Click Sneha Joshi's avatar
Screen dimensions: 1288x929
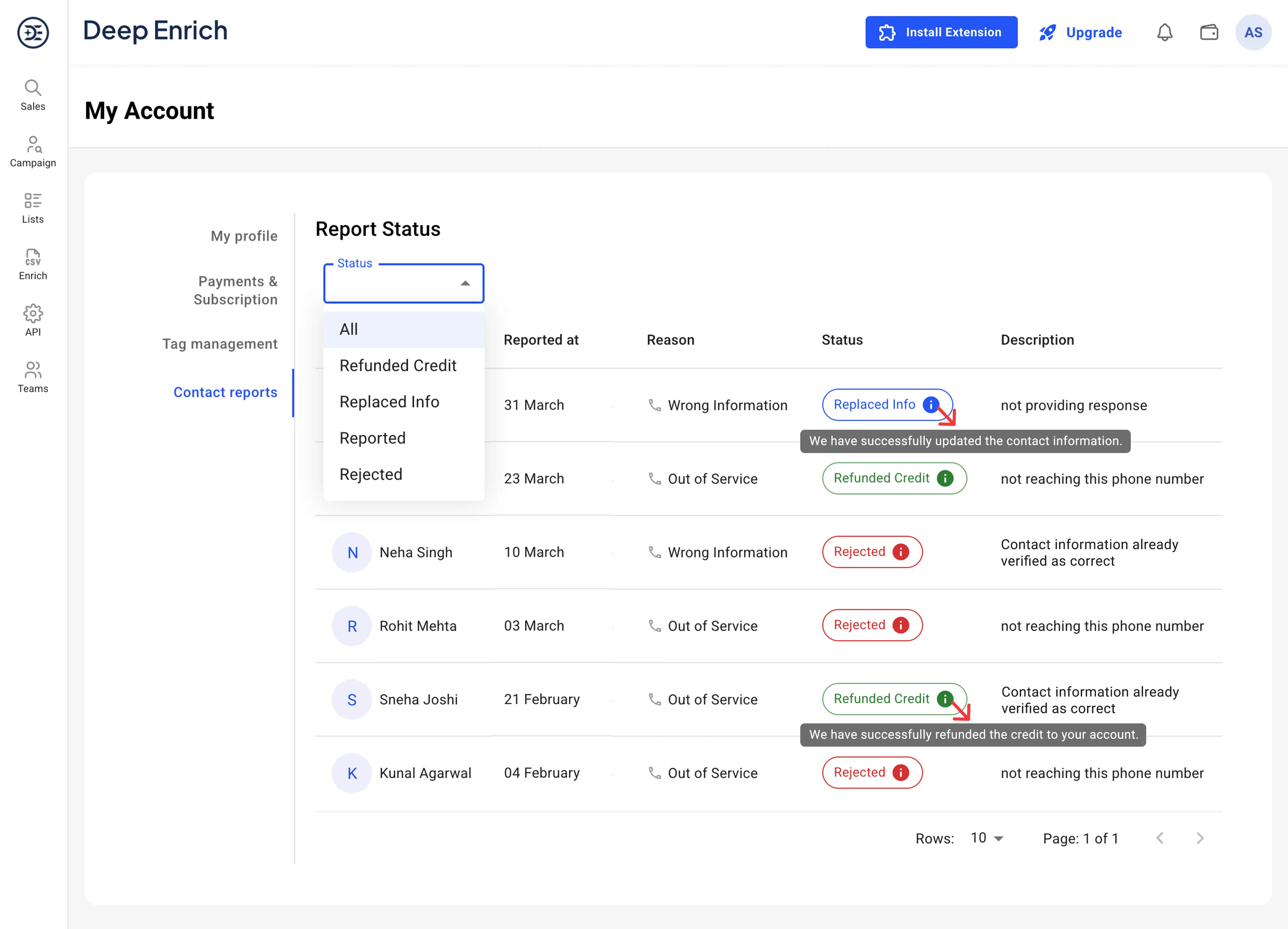pos(352,700)
